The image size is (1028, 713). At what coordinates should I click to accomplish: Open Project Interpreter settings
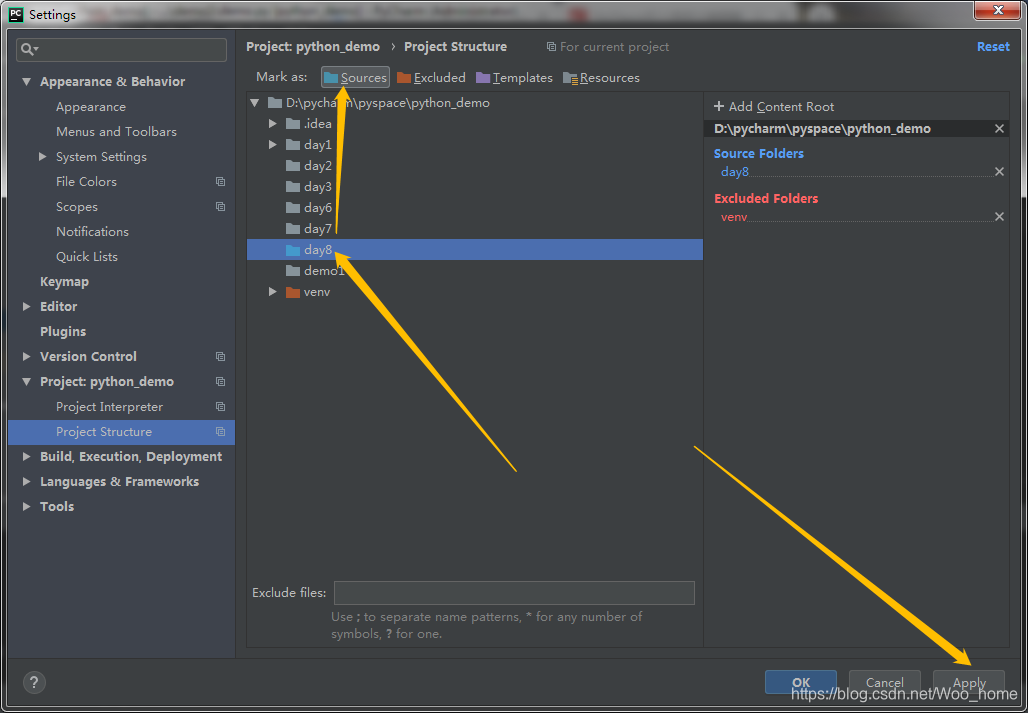pyautogui.click(x=109, y=406)
